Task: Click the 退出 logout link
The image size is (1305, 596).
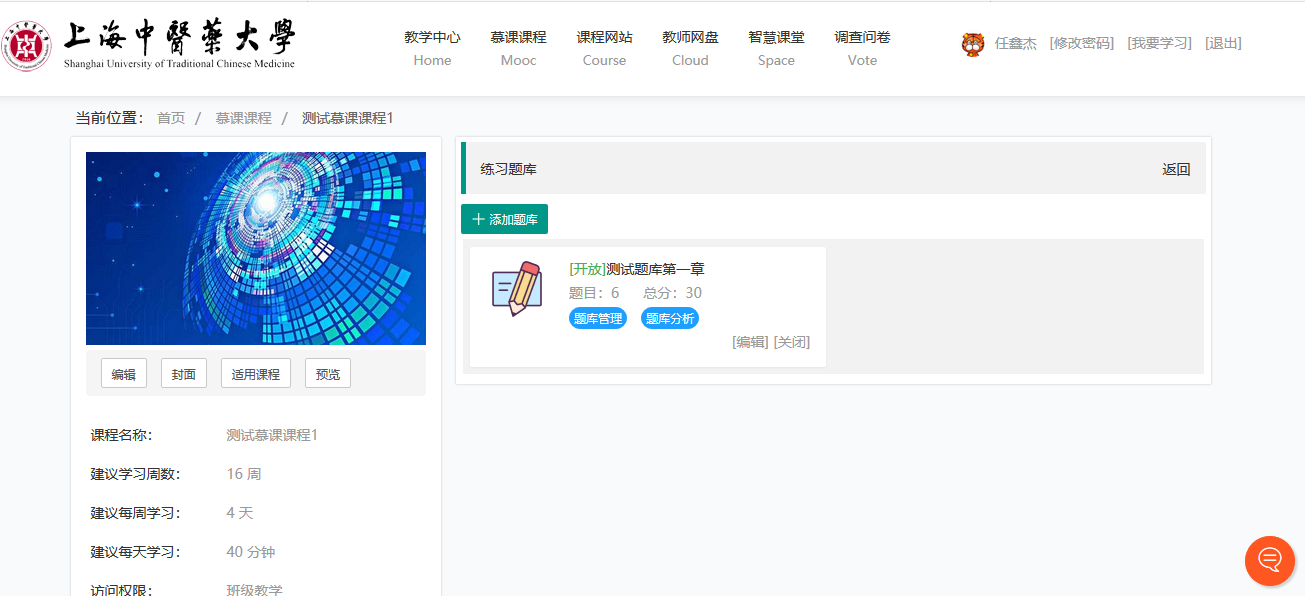Action: pyautogui.click(x=1223, y=43)
